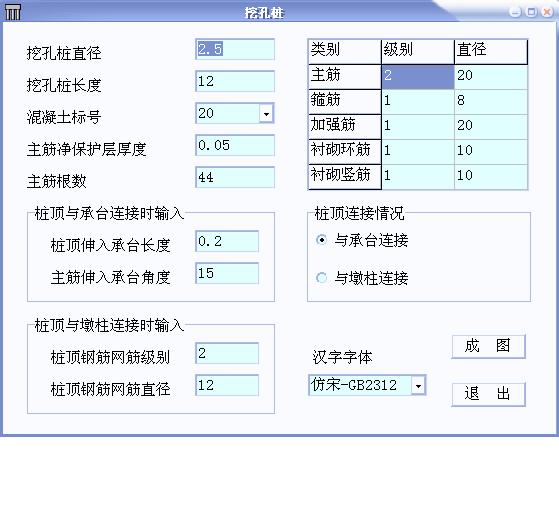This screenshot has width=559, height=515.
Task: Select the 主筋 级别 table cell
Action: tap(418, 77)
